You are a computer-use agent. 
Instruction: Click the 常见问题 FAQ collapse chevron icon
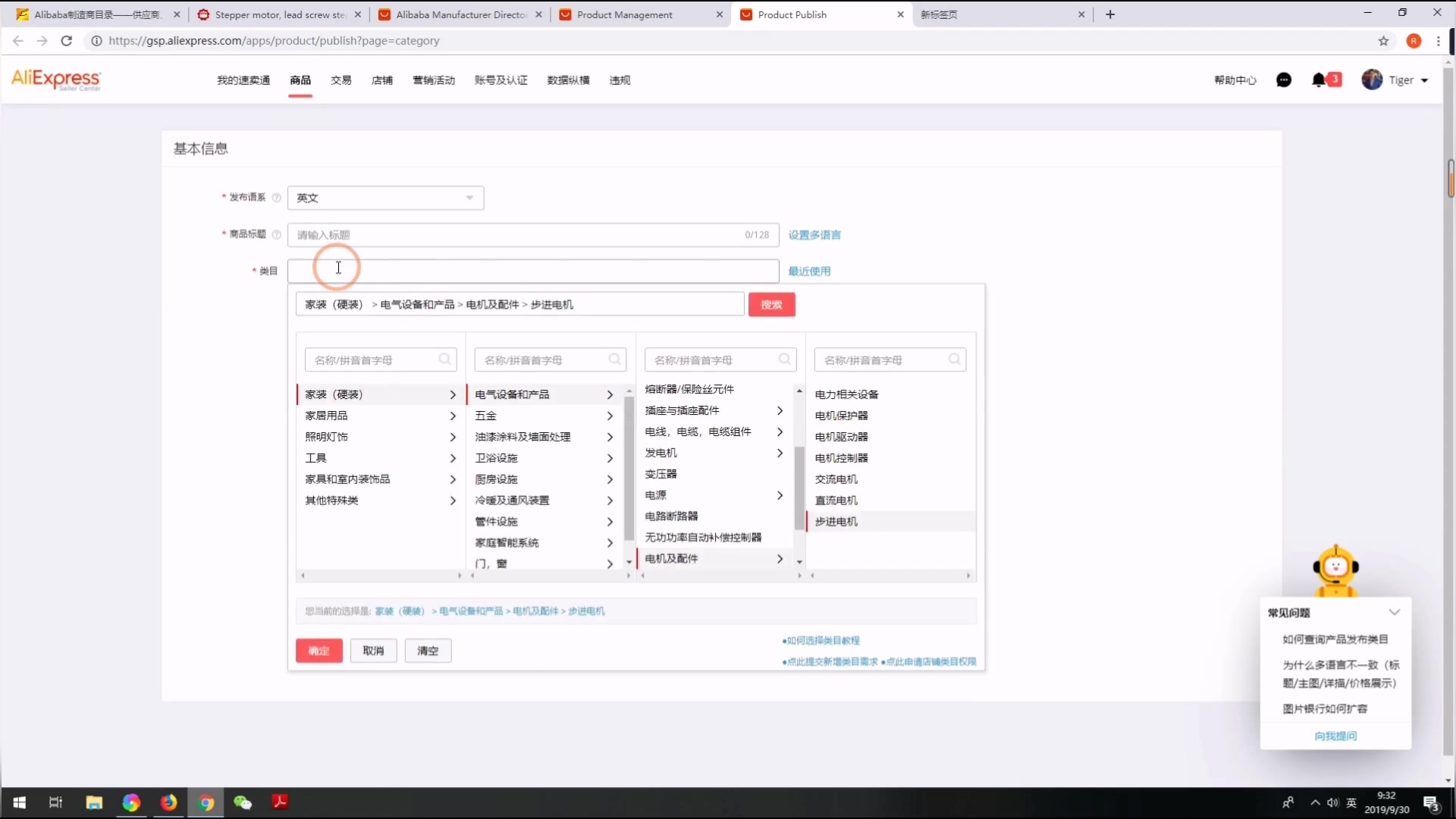click(1395, 612)
